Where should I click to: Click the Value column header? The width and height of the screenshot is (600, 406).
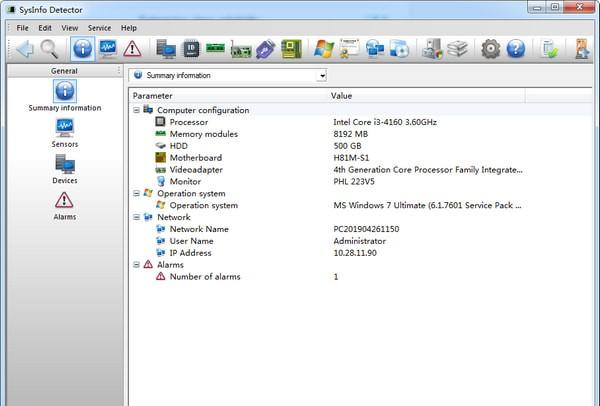click(427, 96)
